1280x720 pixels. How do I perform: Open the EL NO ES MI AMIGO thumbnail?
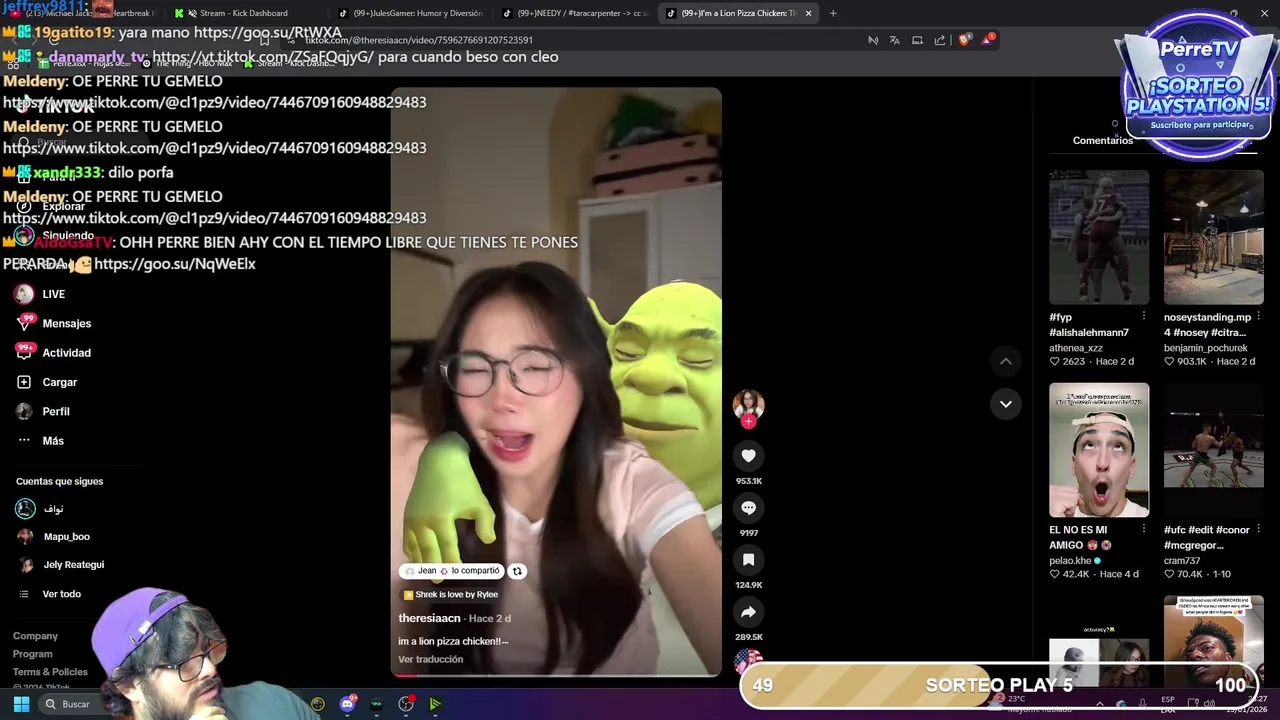(1099, 450)
